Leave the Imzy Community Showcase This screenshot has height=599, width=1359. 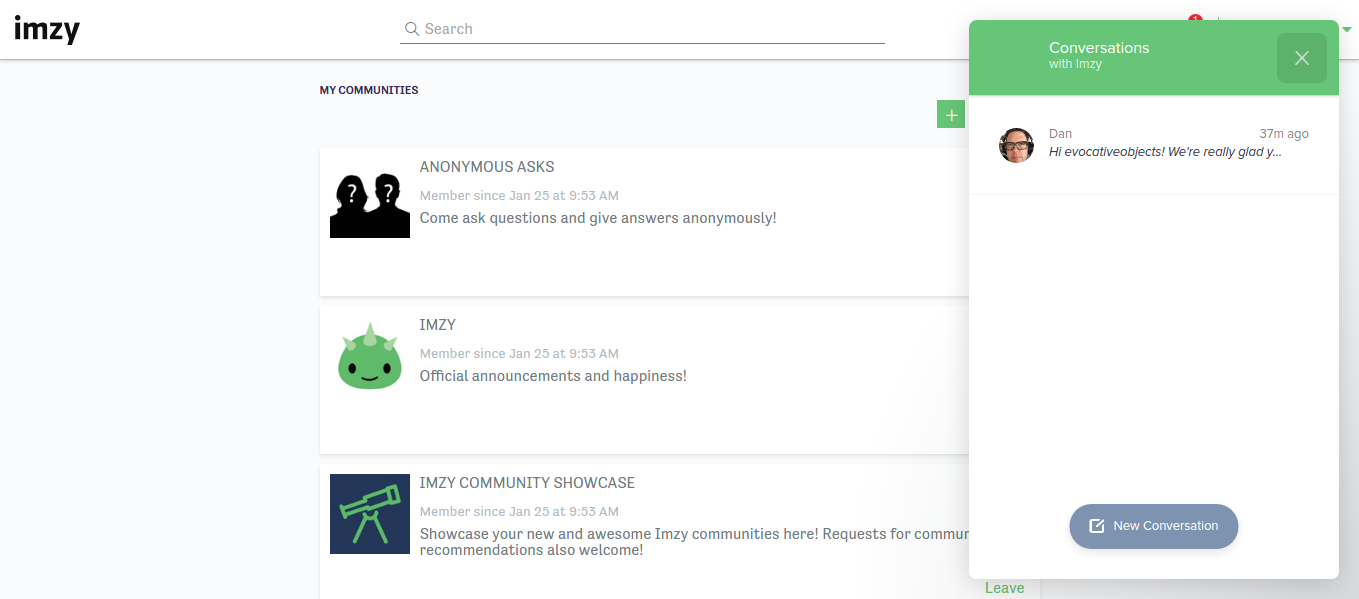1004,588
